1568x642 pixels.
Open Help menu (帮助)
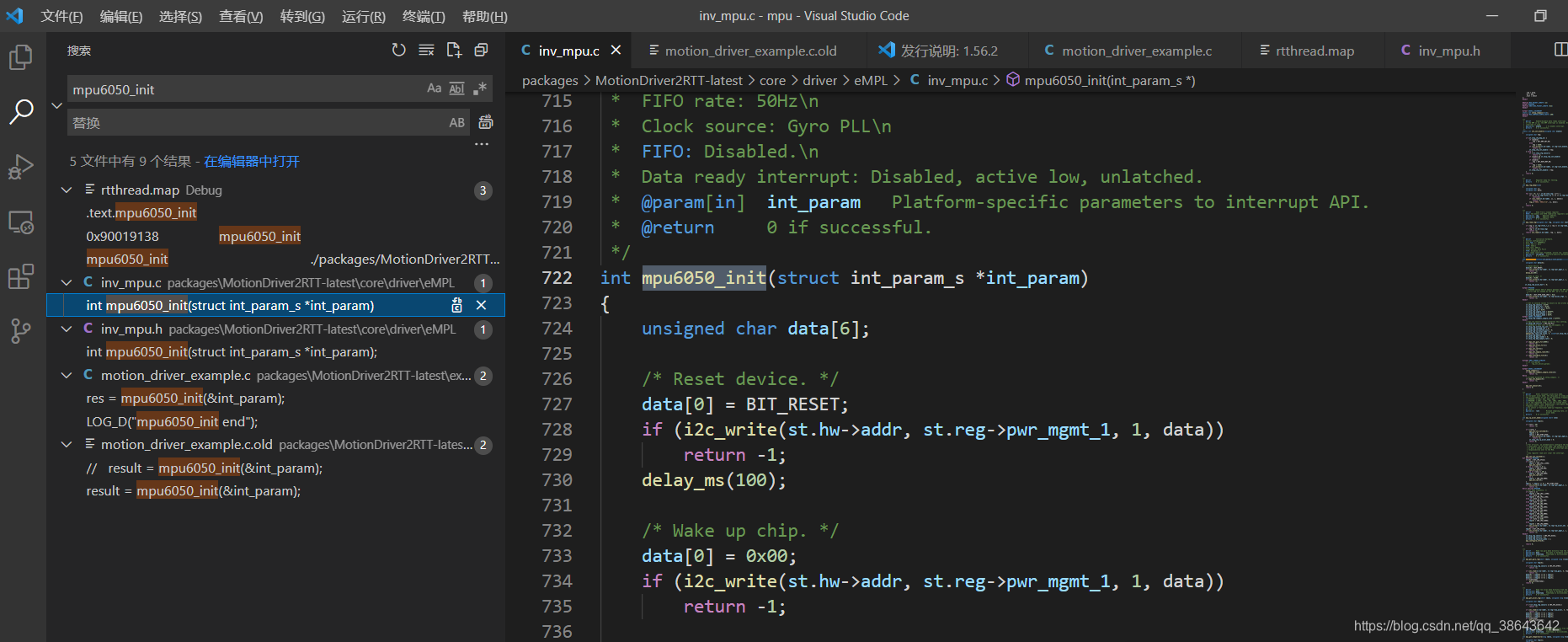click(485, 16)
